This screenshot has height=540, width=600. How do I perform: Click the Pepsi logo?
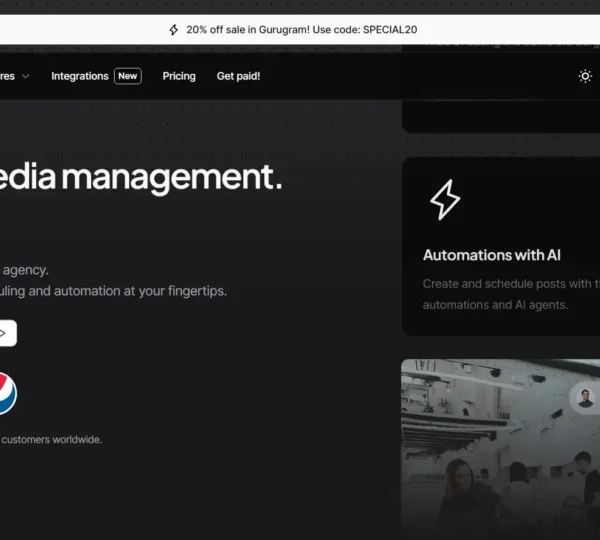point(5,393)
